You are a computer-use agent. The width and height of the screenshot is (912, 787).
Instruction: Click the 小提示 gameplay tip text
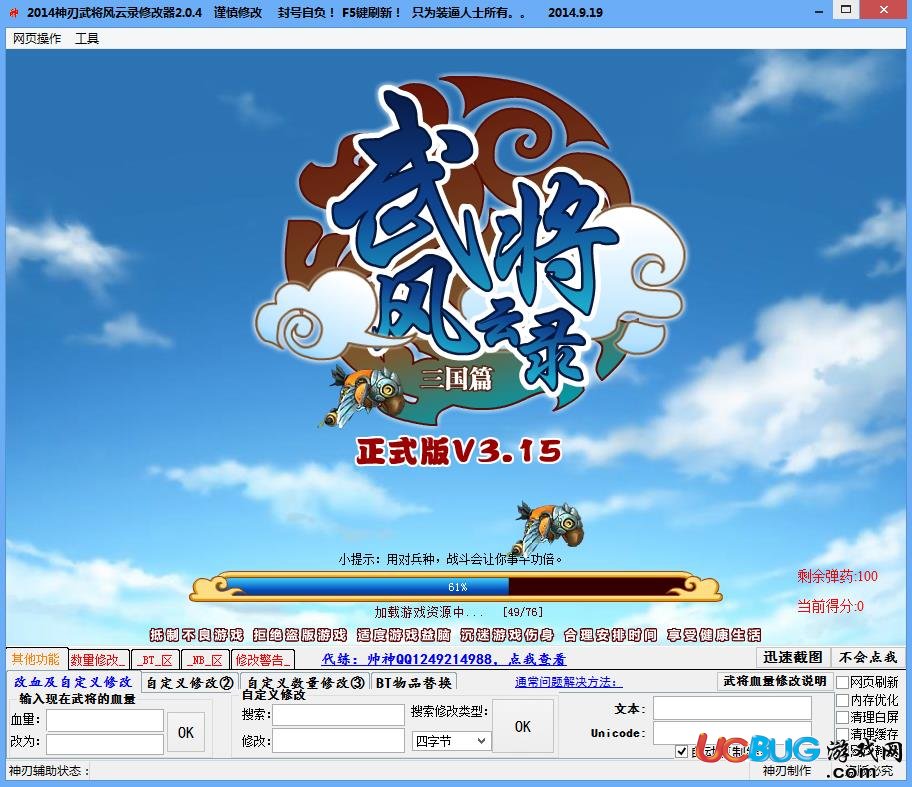point(451,559)
